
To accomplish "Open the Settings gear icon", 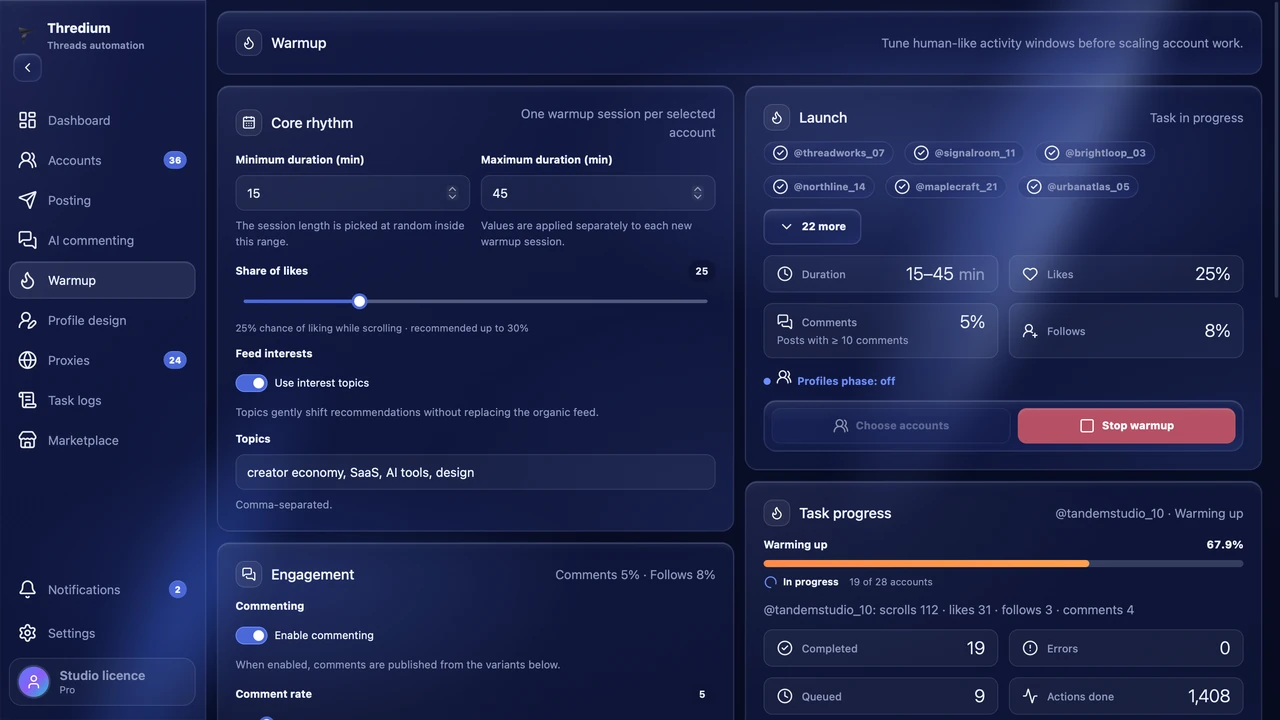I will tap(28, 633).
